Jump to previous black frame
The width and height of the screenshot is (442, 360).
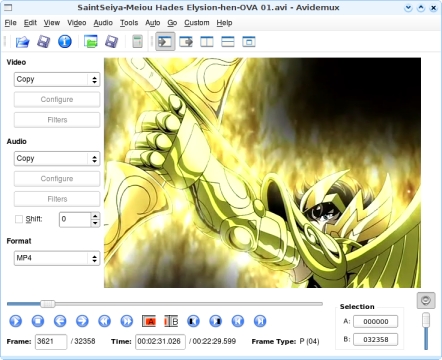tap(193, 321)
